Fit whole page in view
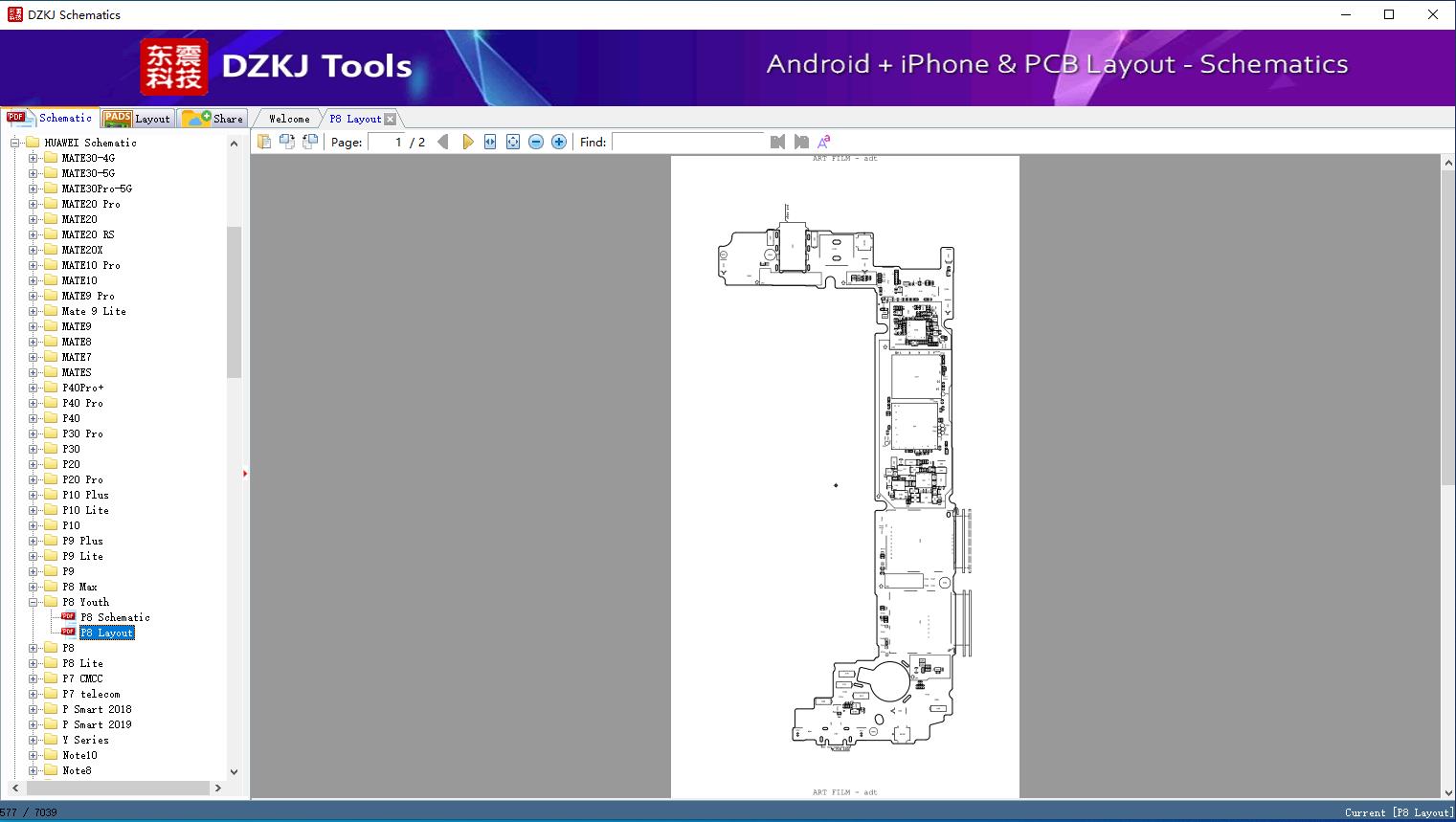Screen dimensions: 1456x822 click(x=513, y=142)
